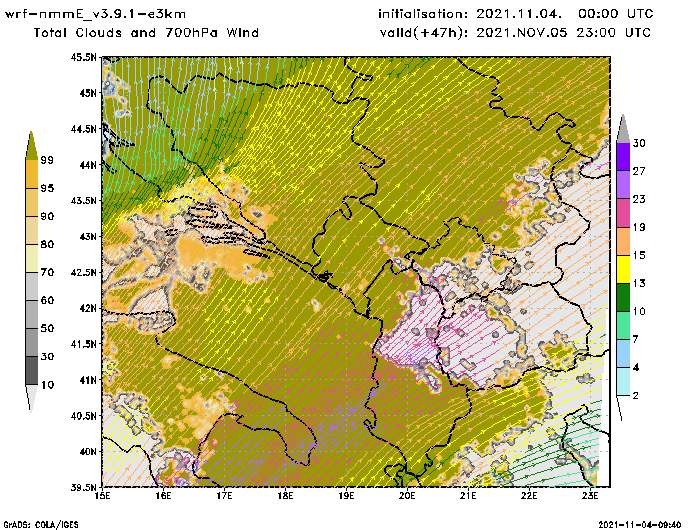Click the title 'Total Clouds and 700hPa Wind'
The image size is (700, 530).
(x=146, y=33)
